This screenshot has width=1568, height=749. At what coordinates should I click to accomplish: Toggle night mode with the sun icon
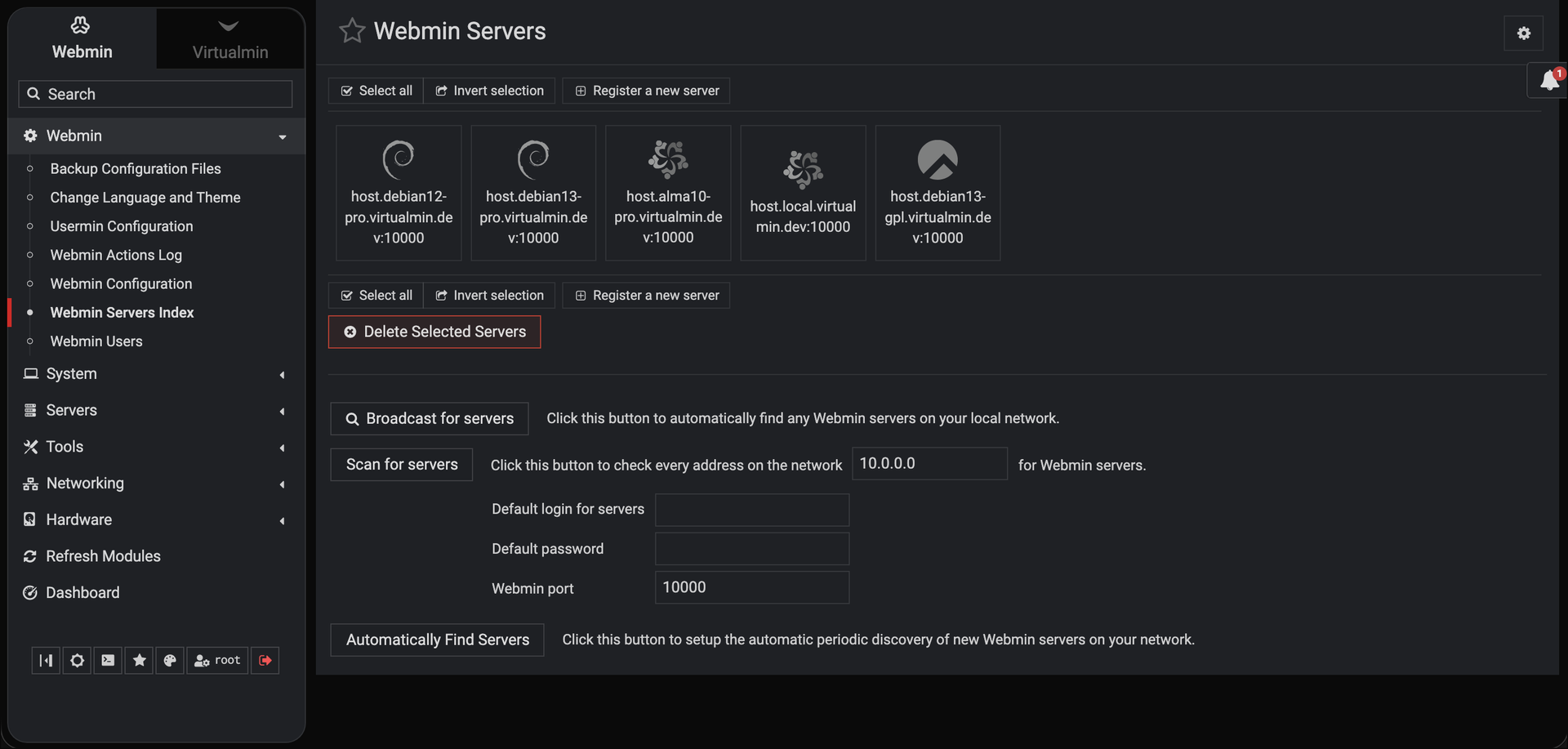pos(77,660)
